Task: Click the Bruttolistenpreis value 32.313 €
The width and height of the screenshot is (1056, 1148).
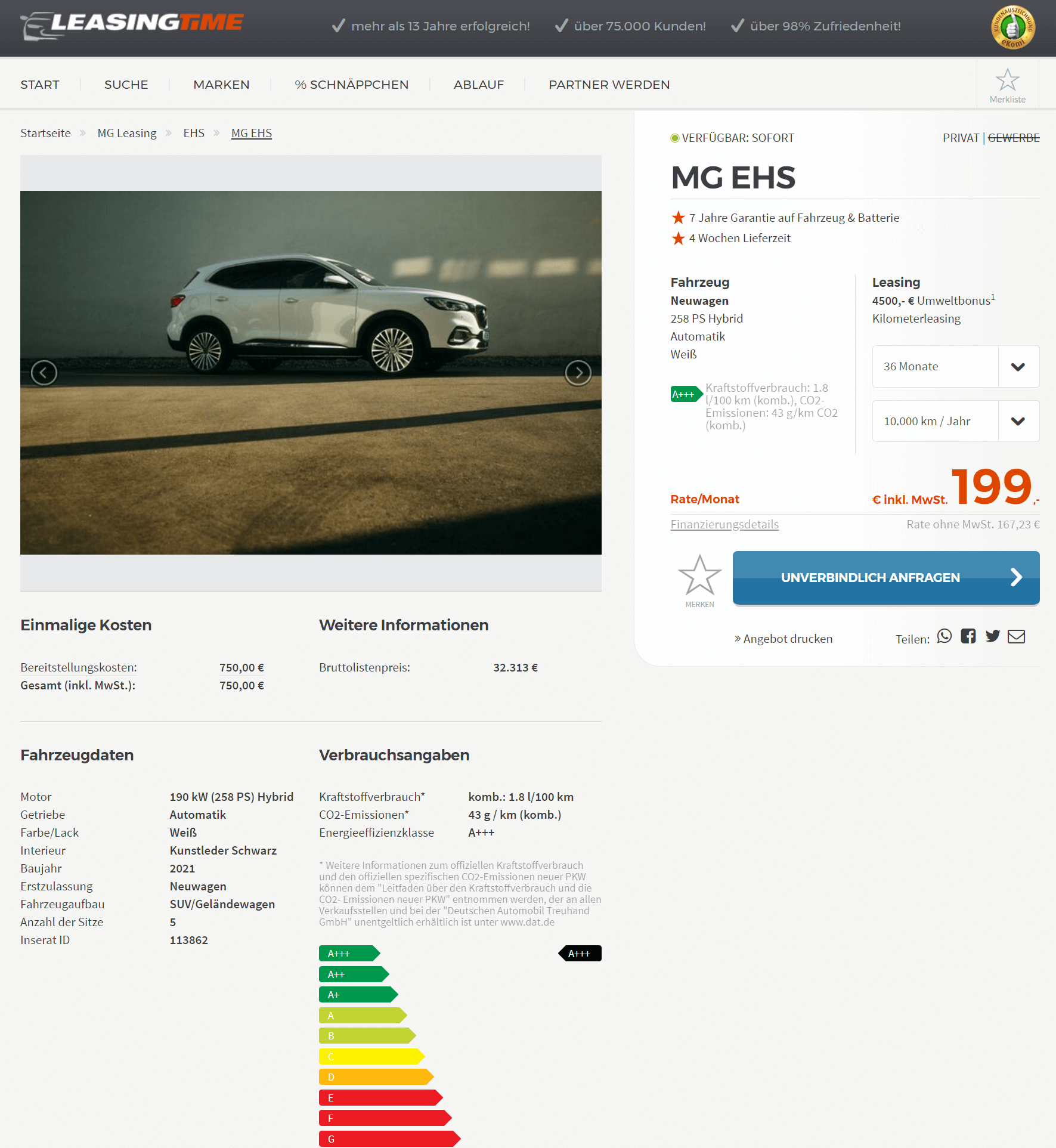Action: coord(515,667)
